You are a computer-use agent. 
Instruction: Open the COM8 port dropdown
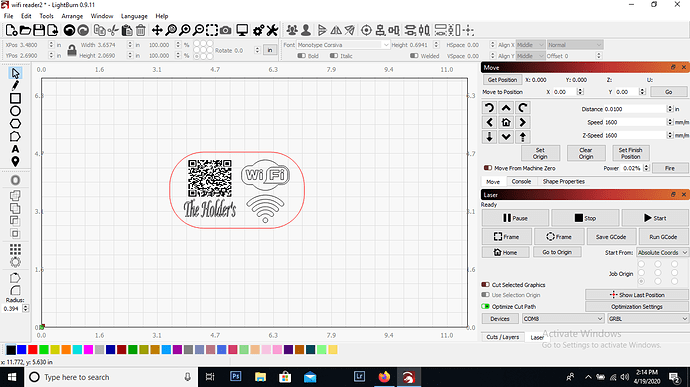click(x=562, y=319)
